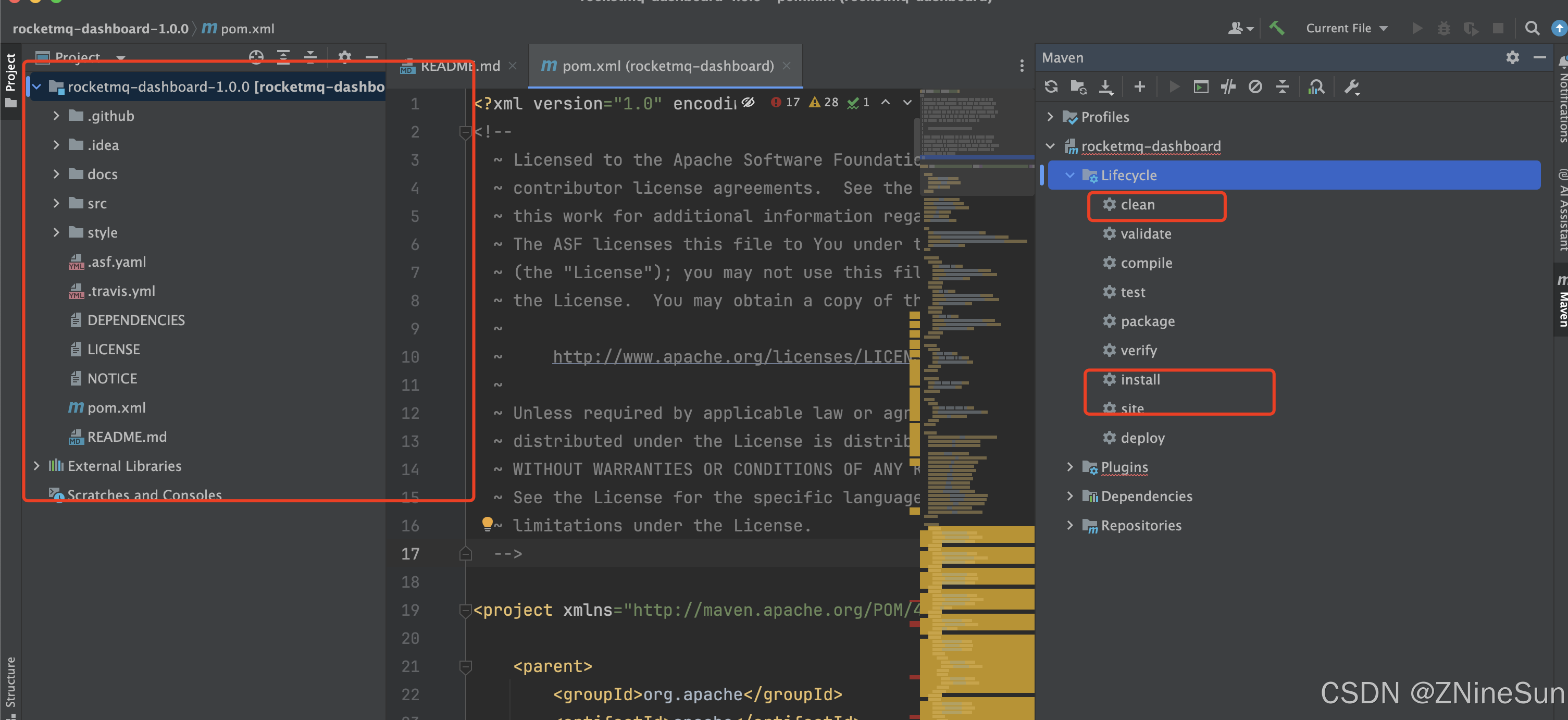Toggle Skip Tests mode in Maven
1568x720 pixels.
click(1255, 87)
